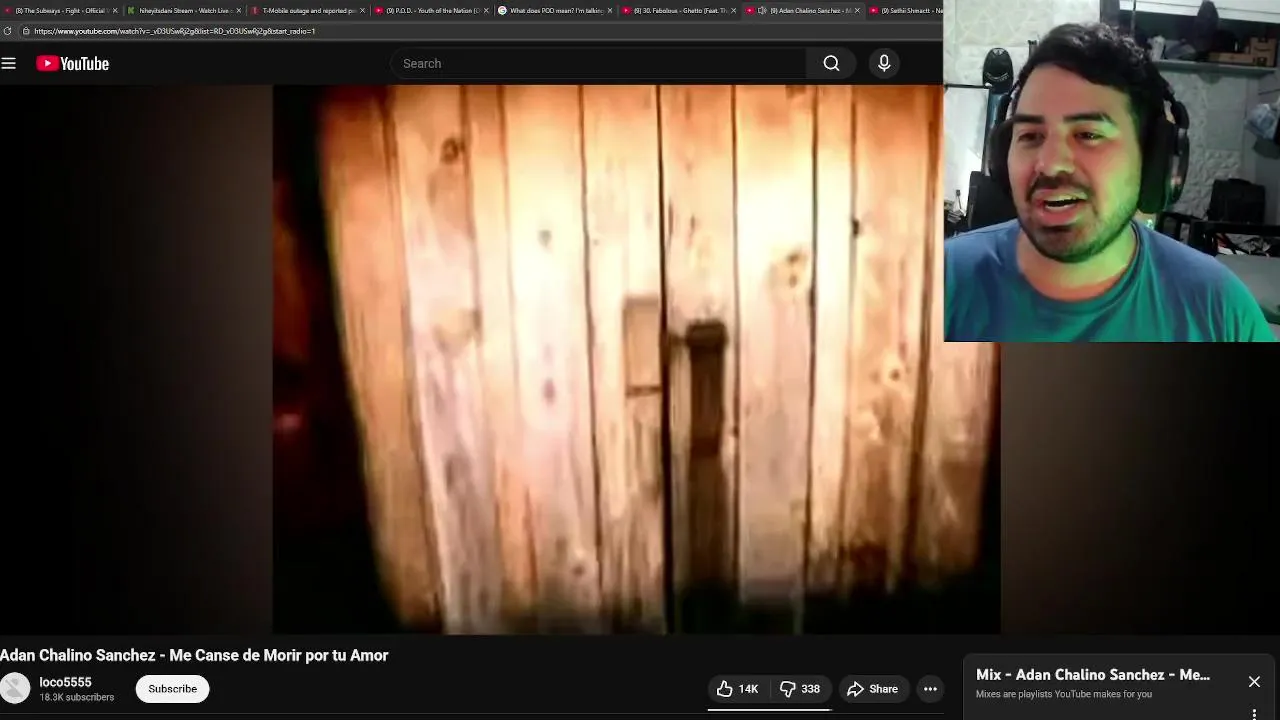
Task: Close the P.O.D. Youth of the Nation tab
Action: click(486, 10)
